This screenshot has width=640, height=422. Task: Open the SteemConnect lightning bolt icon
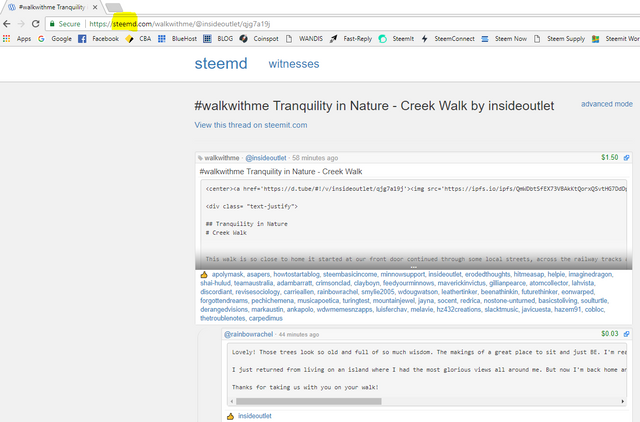[x=424, y=39]
